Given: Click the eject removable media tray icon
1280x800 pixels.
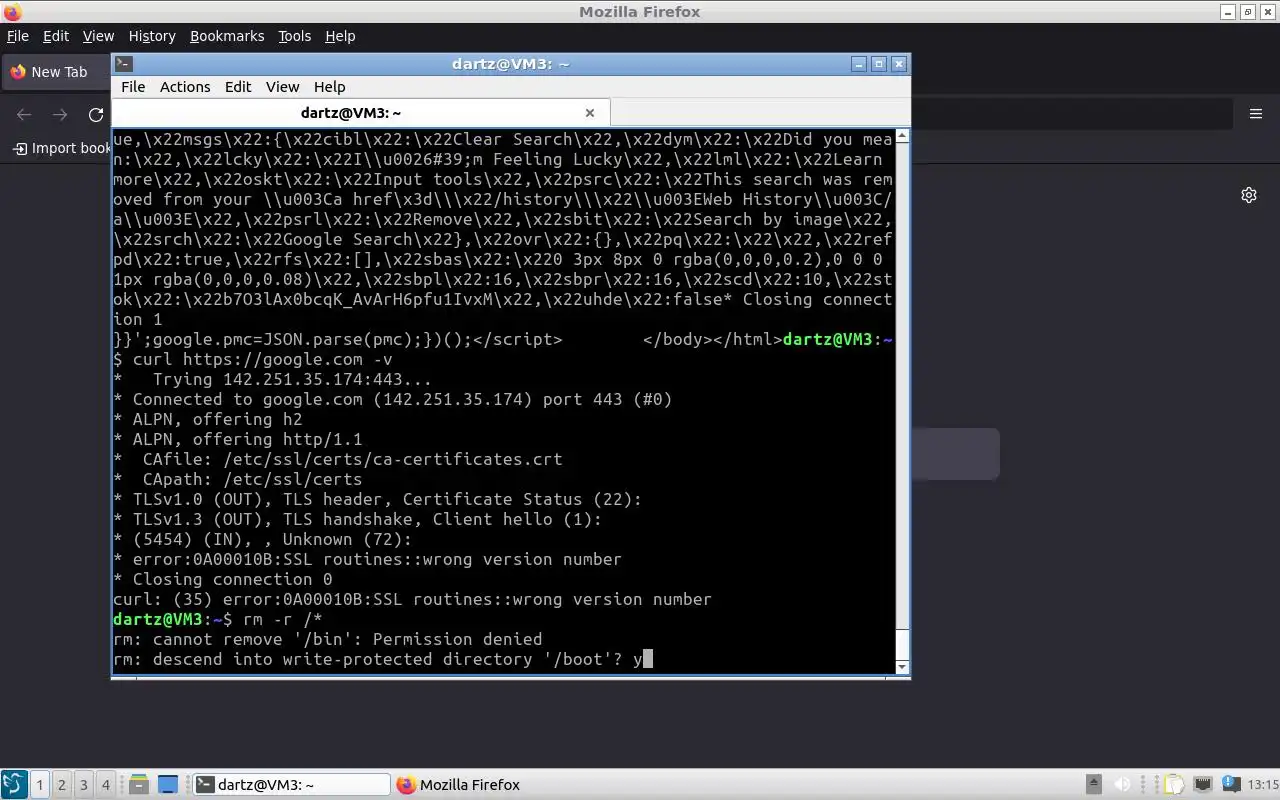Looking at the screenshot, I should (1094, 785).
